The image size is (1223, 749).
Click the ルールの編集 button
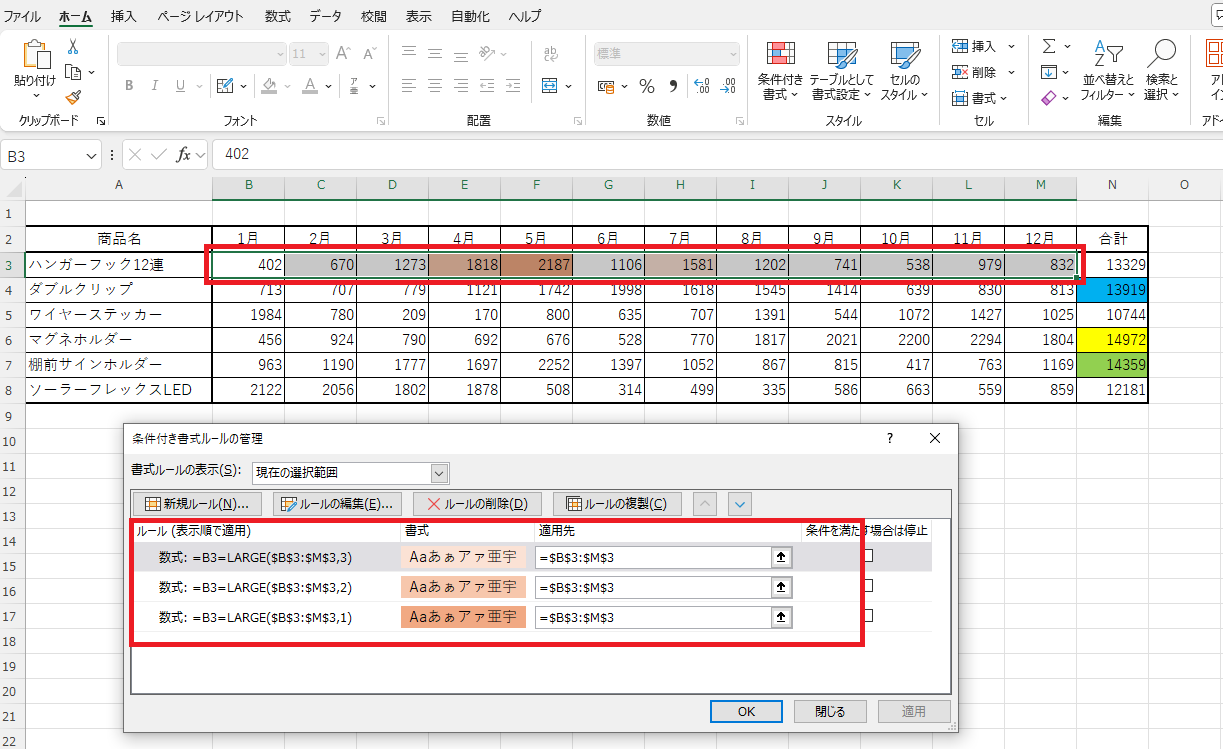click(338, 504)
